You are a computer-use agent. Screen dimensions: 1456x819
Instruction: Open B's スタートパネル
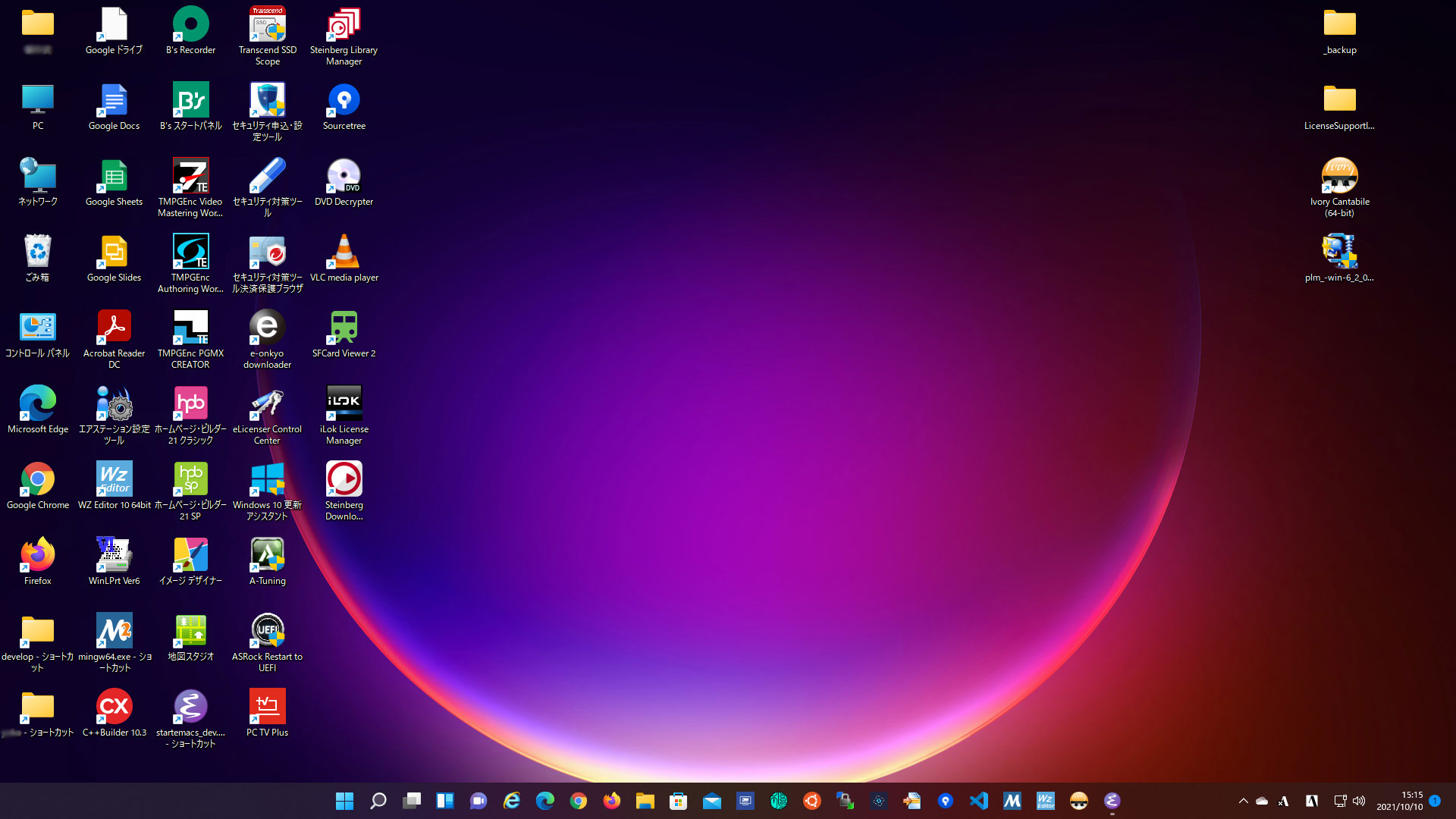[x=190, y=107]
